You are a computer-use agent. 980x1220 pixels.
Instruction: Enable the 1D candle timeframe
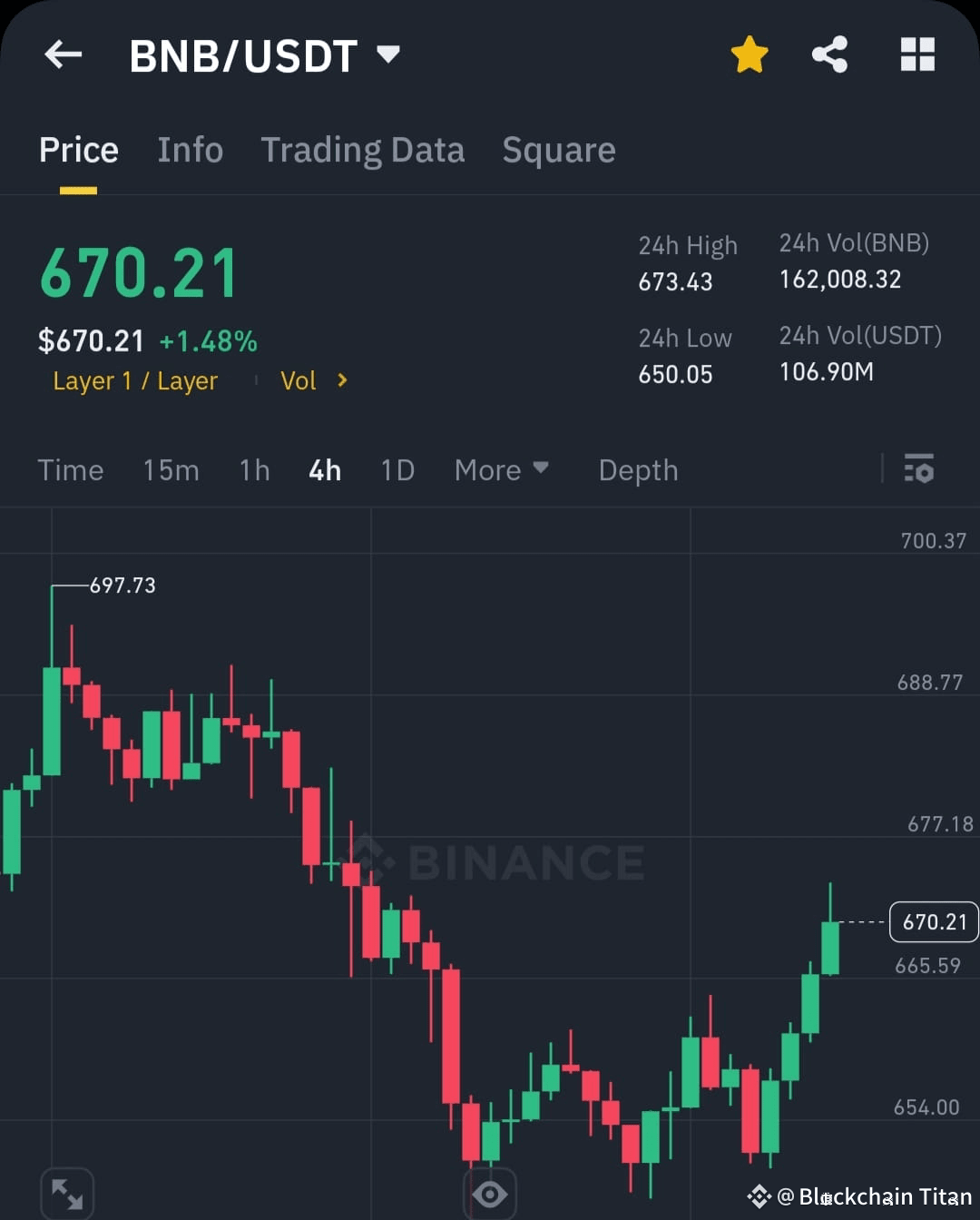pyautogui.click(x=397, y=469)
